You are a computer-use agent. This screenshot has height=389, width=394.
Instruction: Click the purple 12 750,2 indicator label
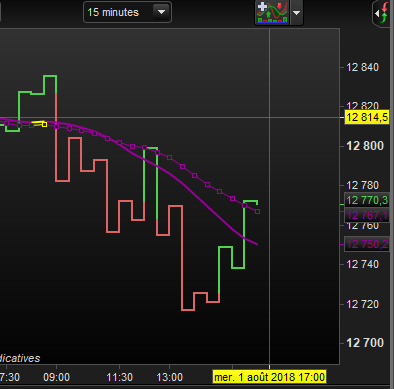[x=367, y=244]
